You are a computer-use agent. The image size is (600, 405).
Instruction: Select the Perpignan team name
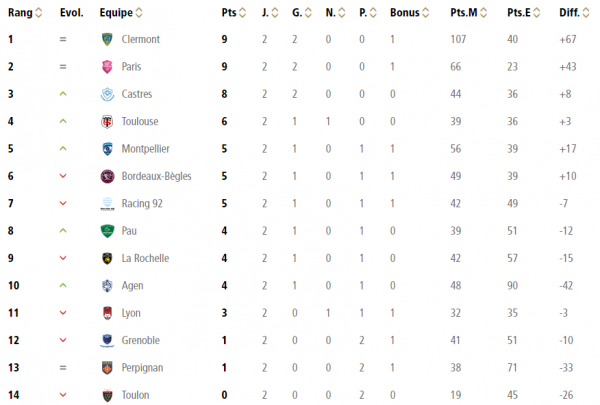point(142,368)
